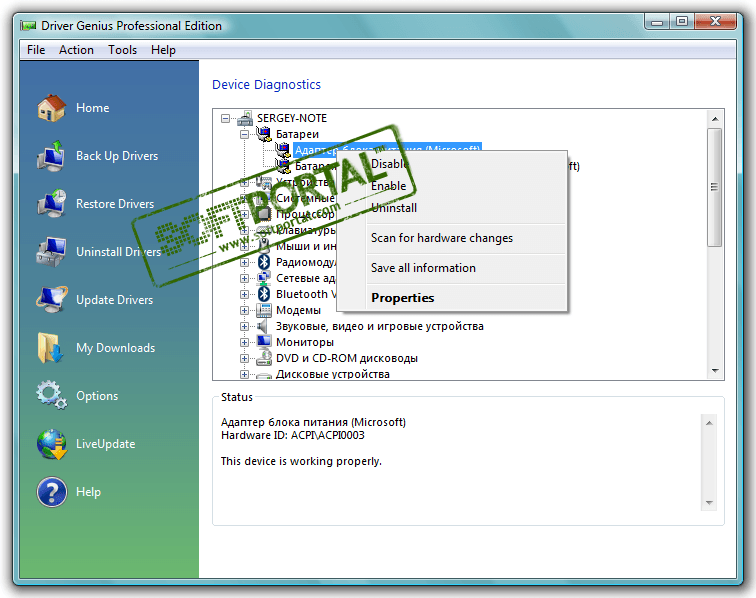Click Status box scroll down arrow
This screenshot has width=756, height=598.
click(709, 503)
